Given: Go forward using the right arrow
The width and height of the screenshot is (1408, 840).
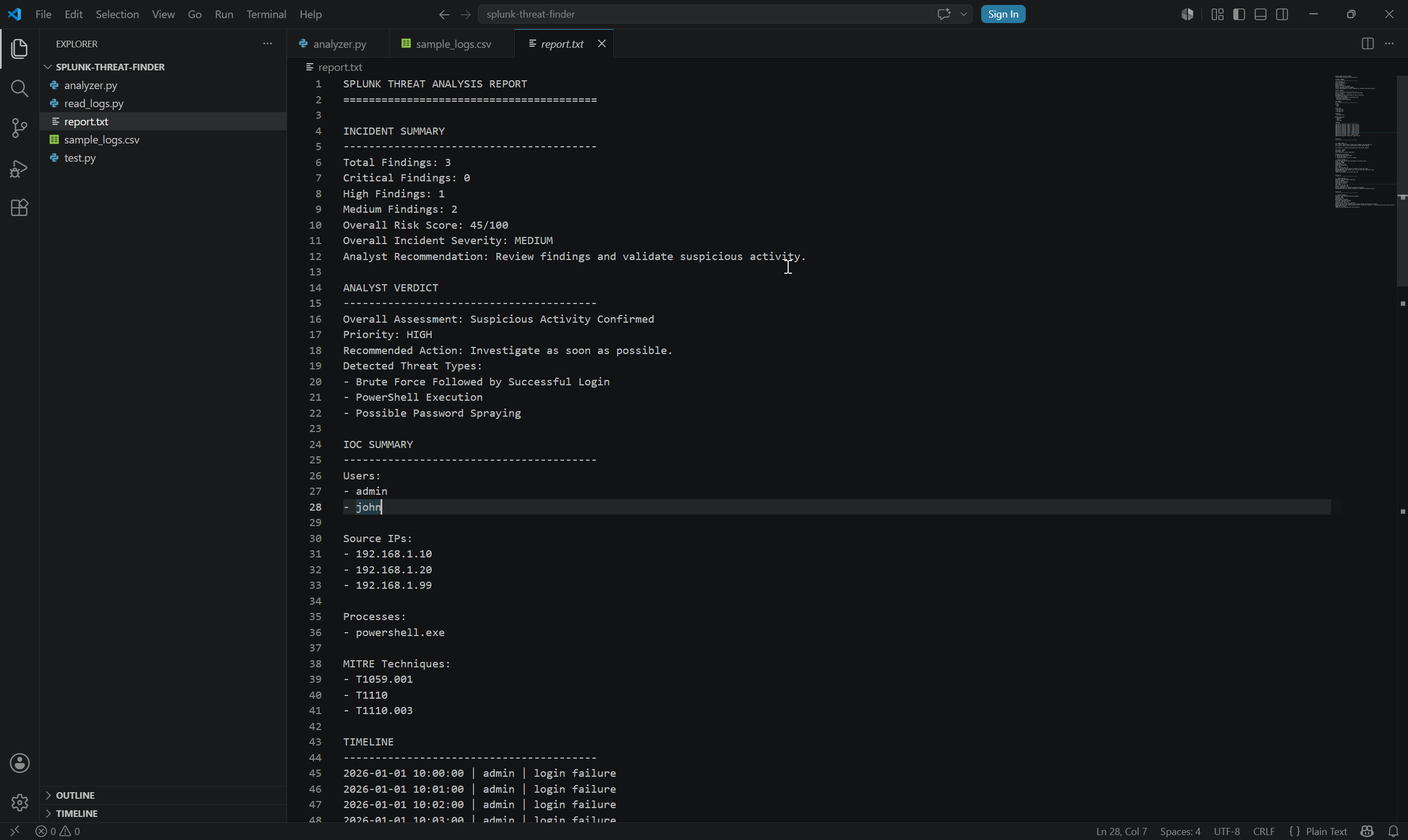Looking at the screenshot, I should (x=465, y=15).
